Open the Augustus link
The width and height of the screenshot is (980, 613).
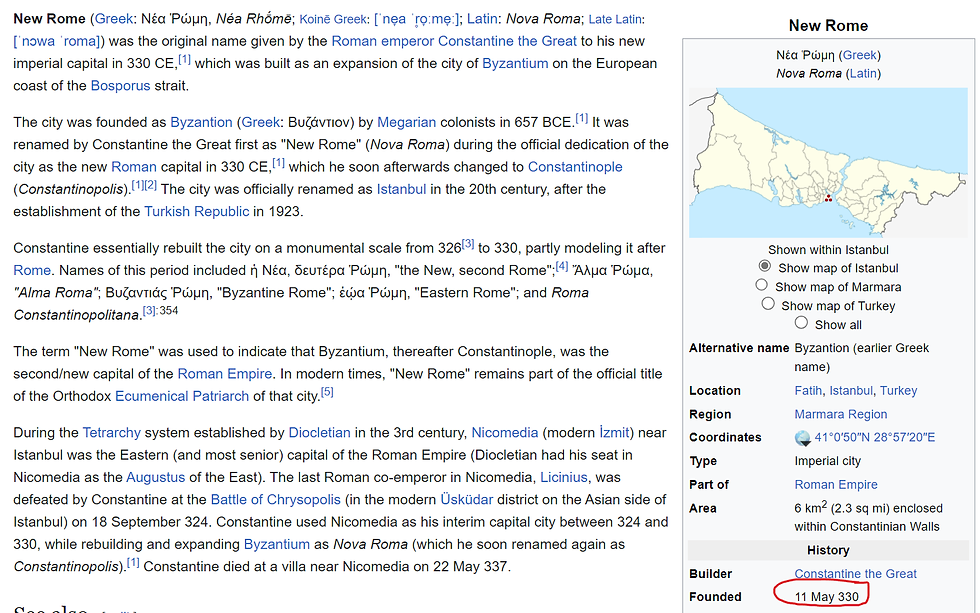coord(156,477)
